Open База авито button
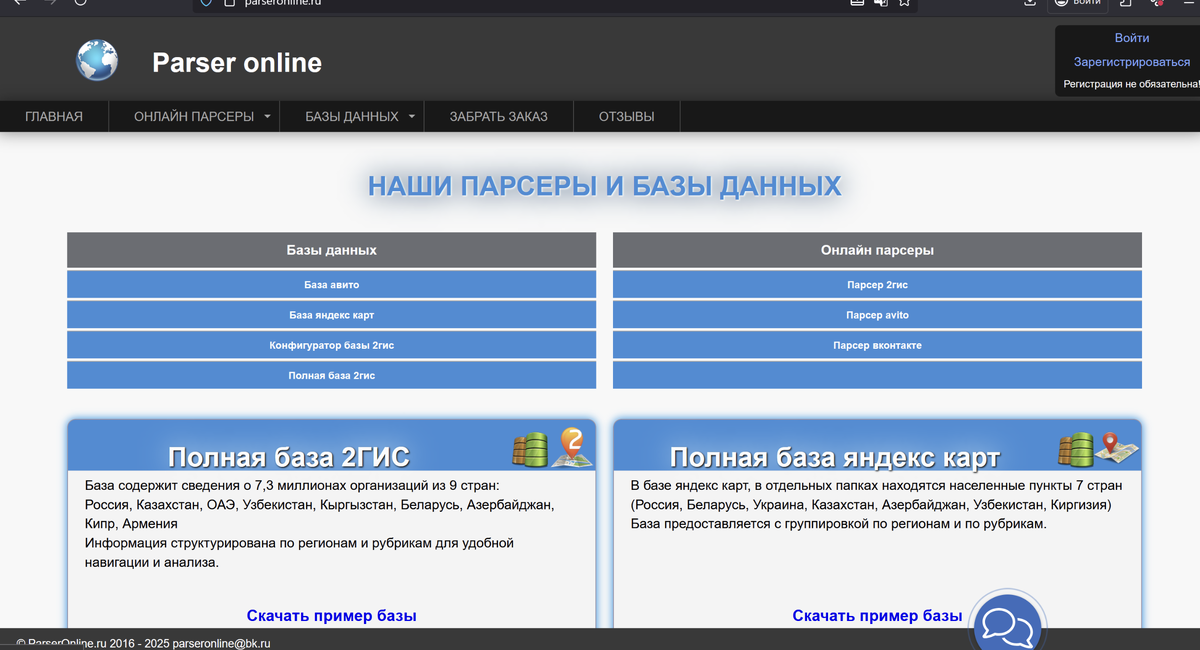1200x650 pixels. (331, 284)
